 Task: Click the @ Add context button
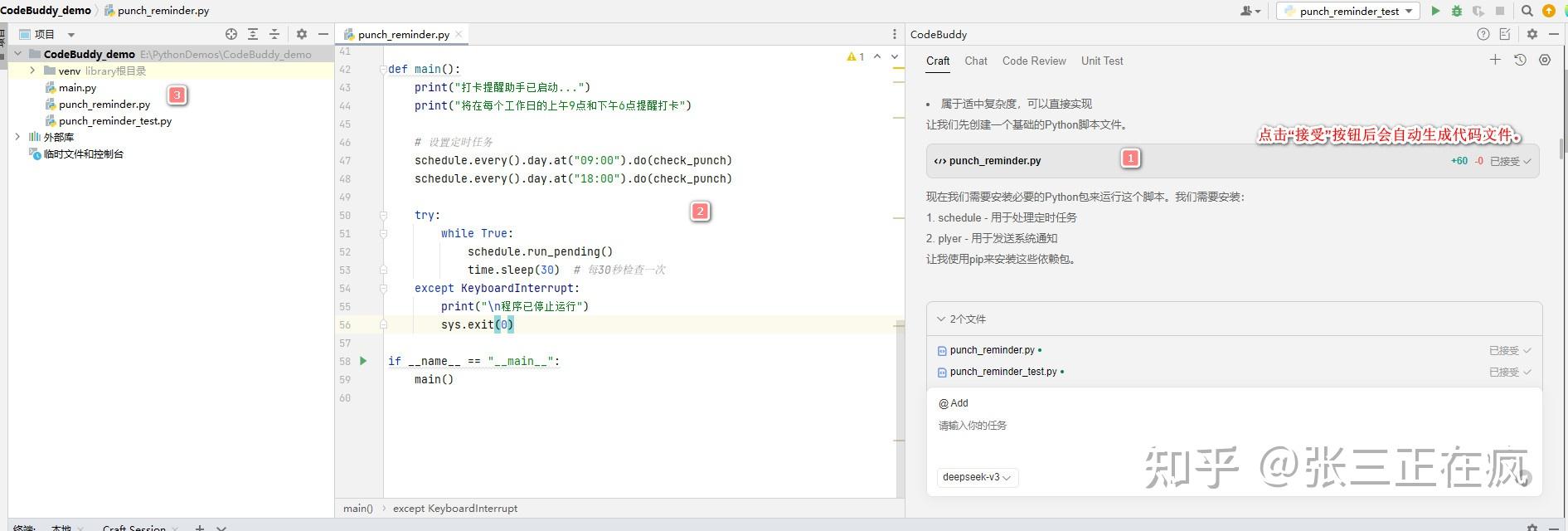pyautogui.click(x=954, y=403)
